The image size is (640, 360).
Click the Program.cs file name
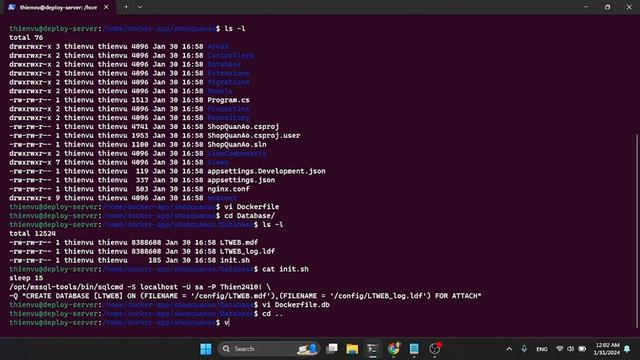pos(228,100)
